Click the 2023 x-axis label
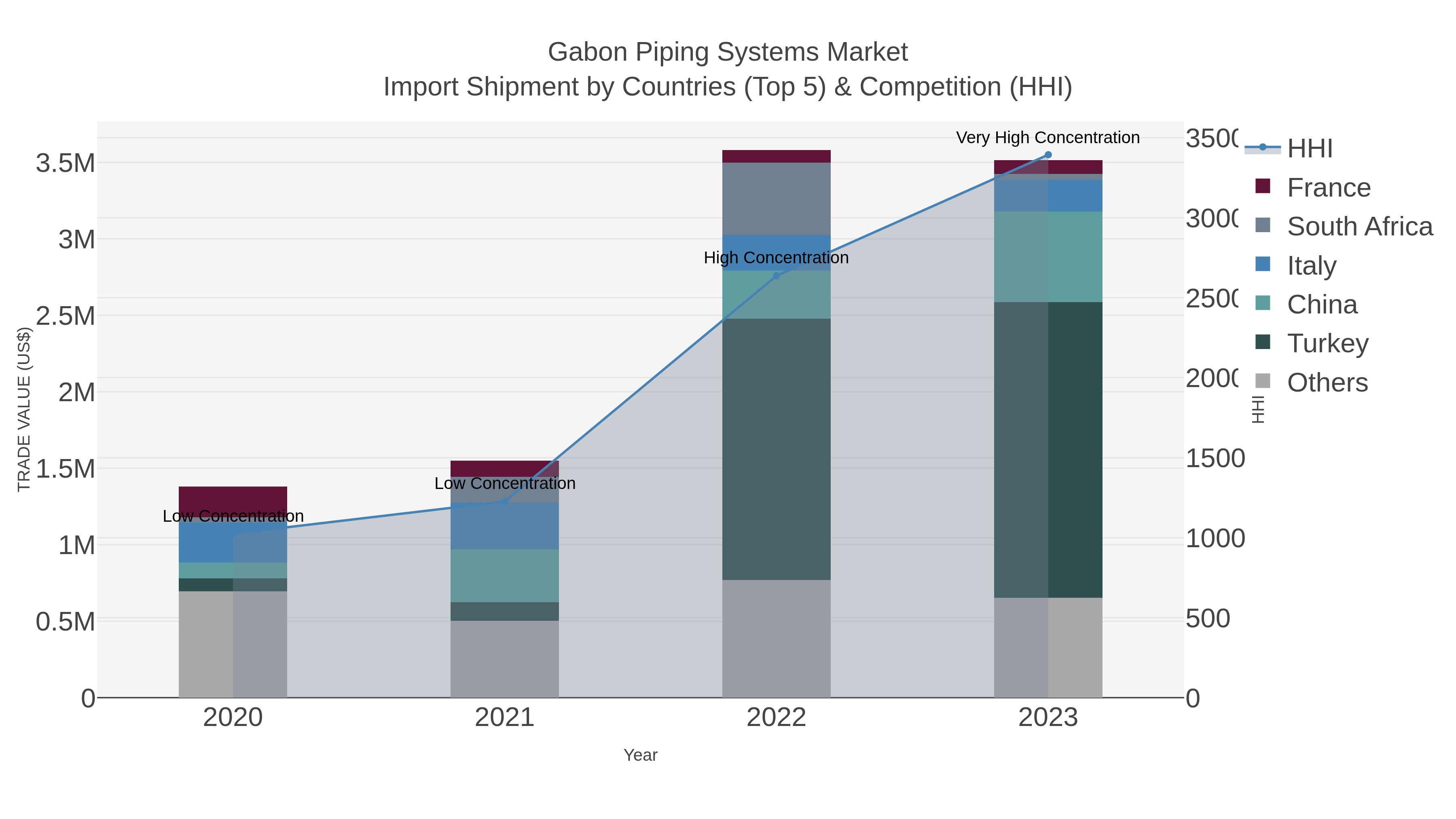Image resolution: width=1456 pixels, height=819 pixels. pyautogui.click(x=1048, y=718)
